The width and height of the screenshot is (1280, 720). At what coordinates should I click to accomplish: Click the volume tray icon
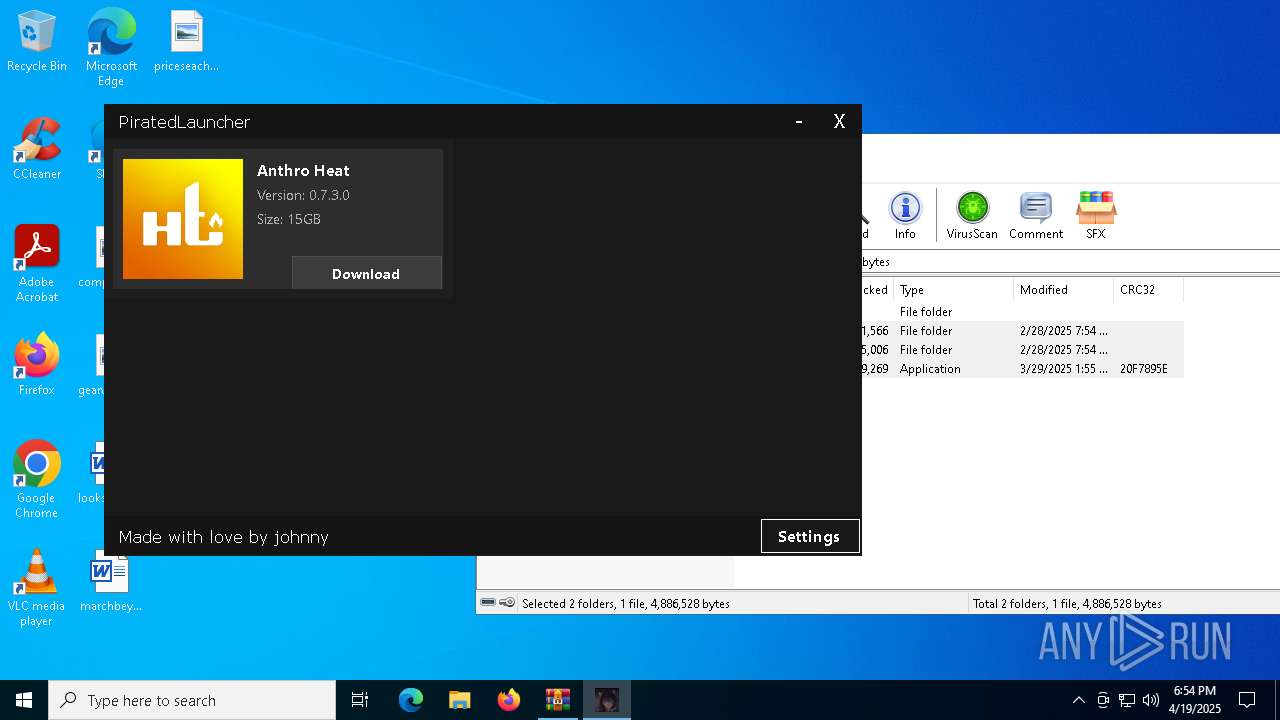[1151, 700]
